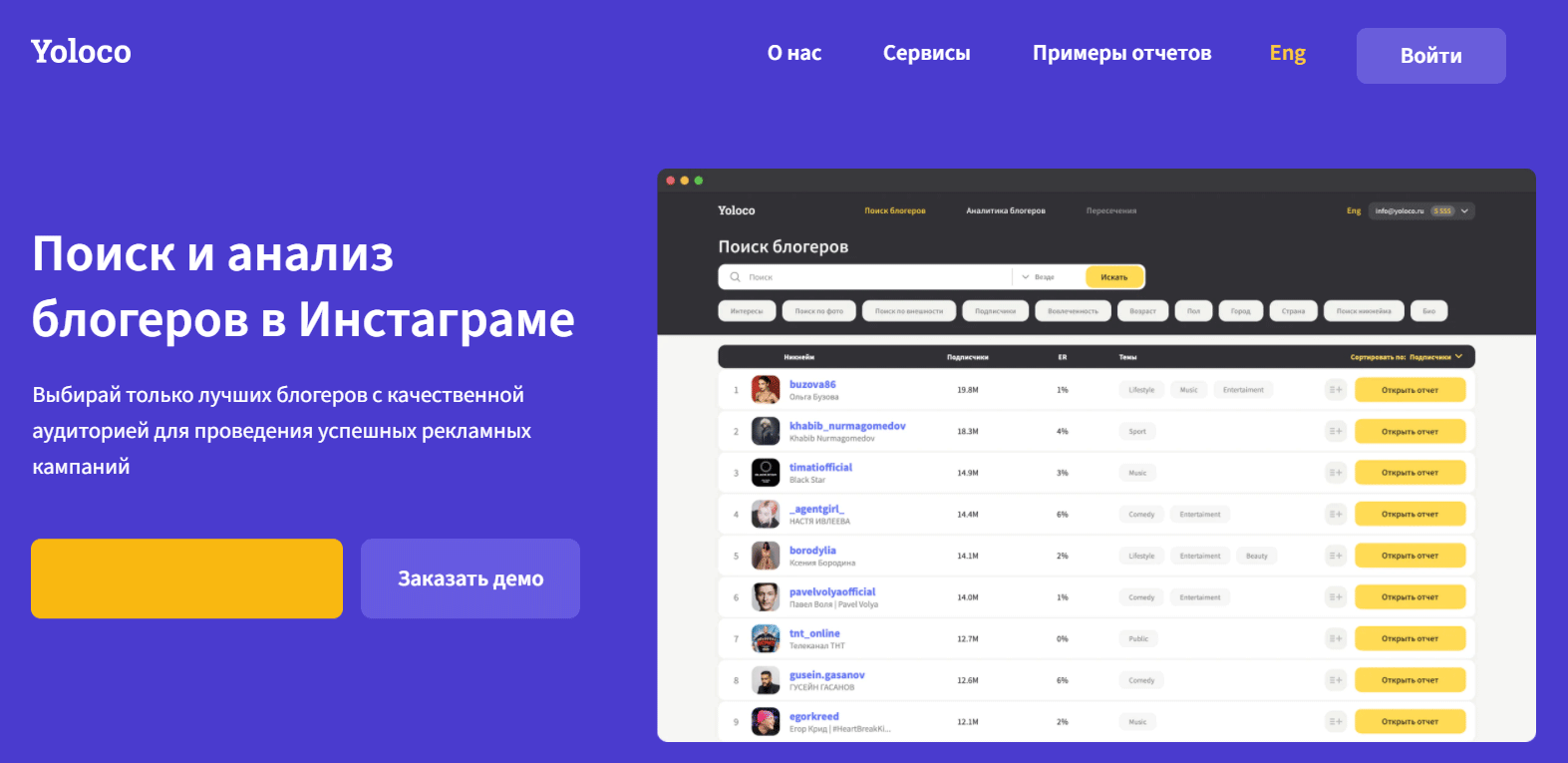Open the Вовлеченность filter

(1073, 311)
